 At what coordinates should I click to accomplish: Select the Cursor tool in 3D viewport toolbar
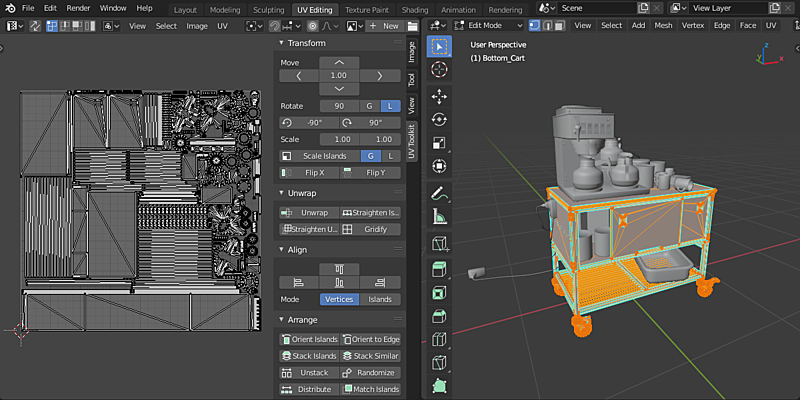point(438,70)
